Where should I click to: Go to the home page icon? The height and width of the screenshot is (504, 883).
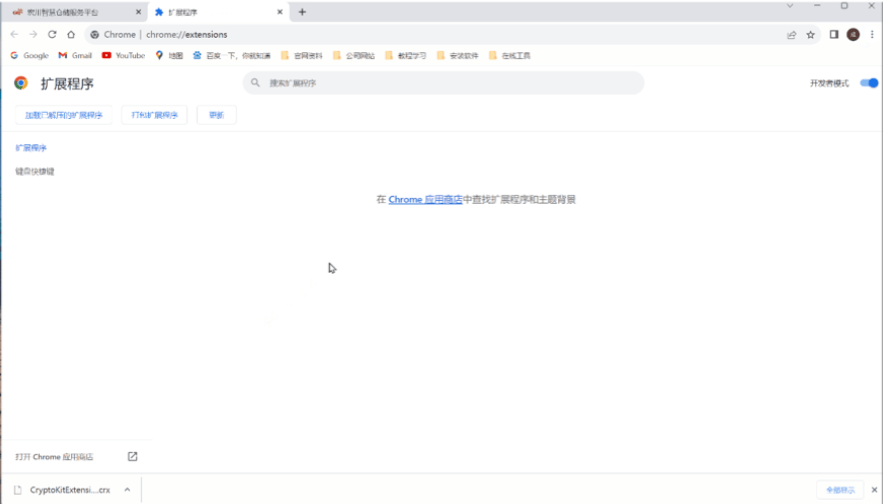[x=71, y=34]
